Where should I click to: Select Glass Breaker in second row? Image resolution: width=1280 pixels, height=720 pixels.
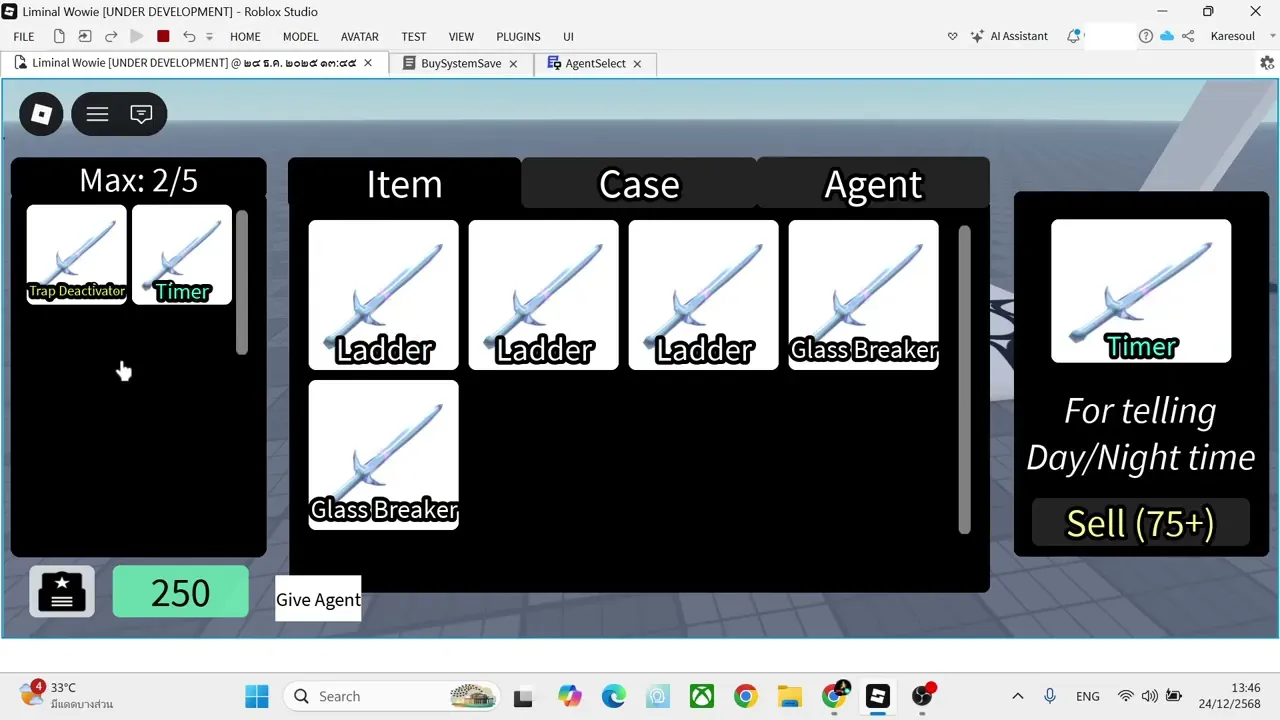coord(384,455)
